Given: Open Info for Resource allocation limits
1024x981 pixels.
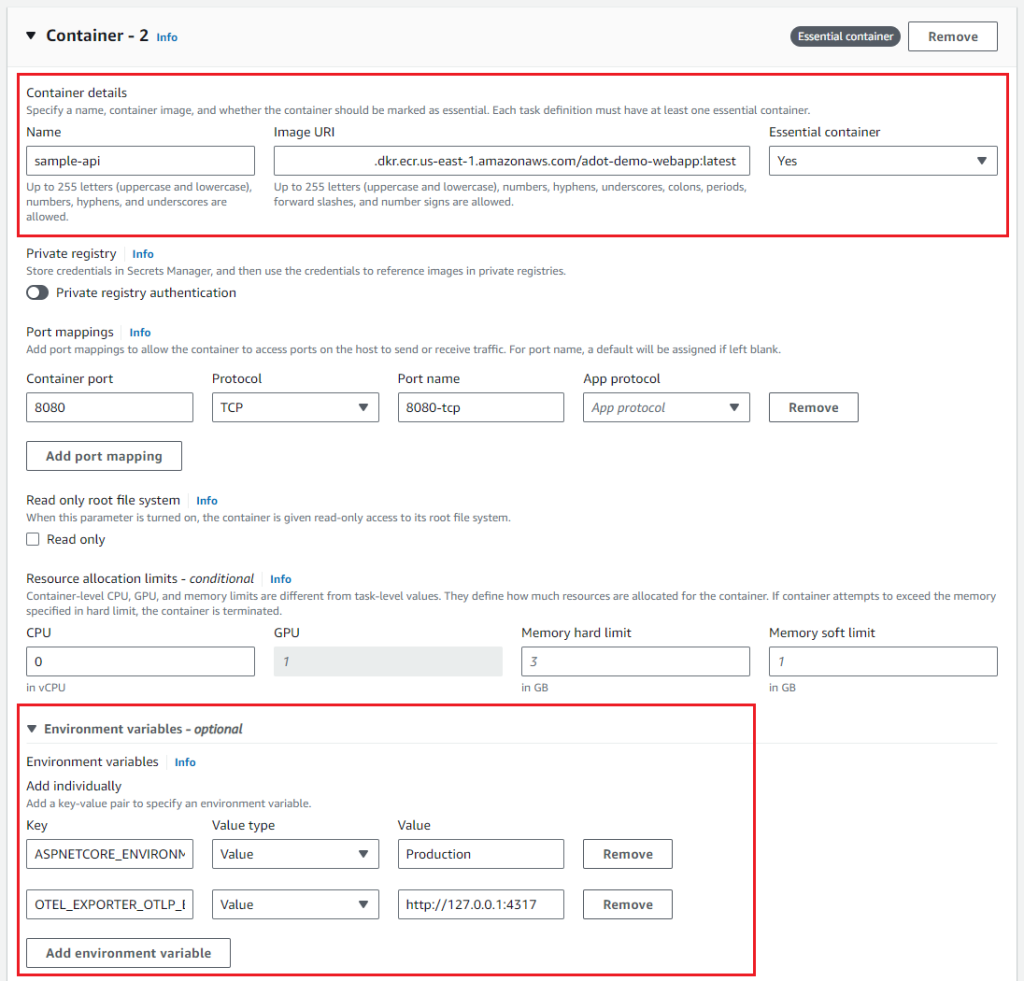Looking at the screenshot, I should [x=281, y=578].
